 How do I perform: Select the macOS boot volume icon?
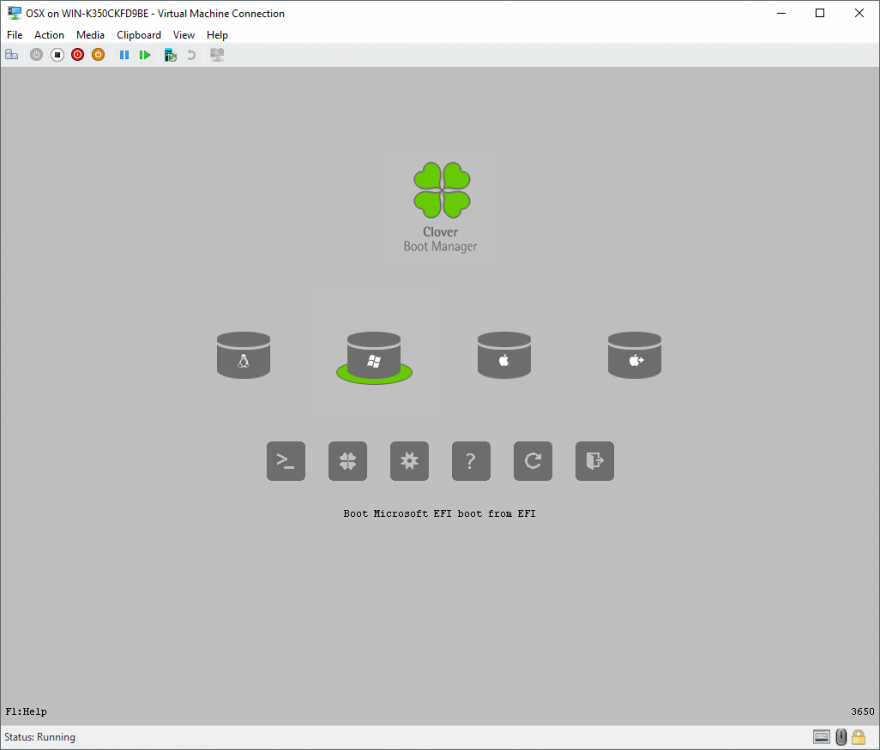[x=504, y=355]
